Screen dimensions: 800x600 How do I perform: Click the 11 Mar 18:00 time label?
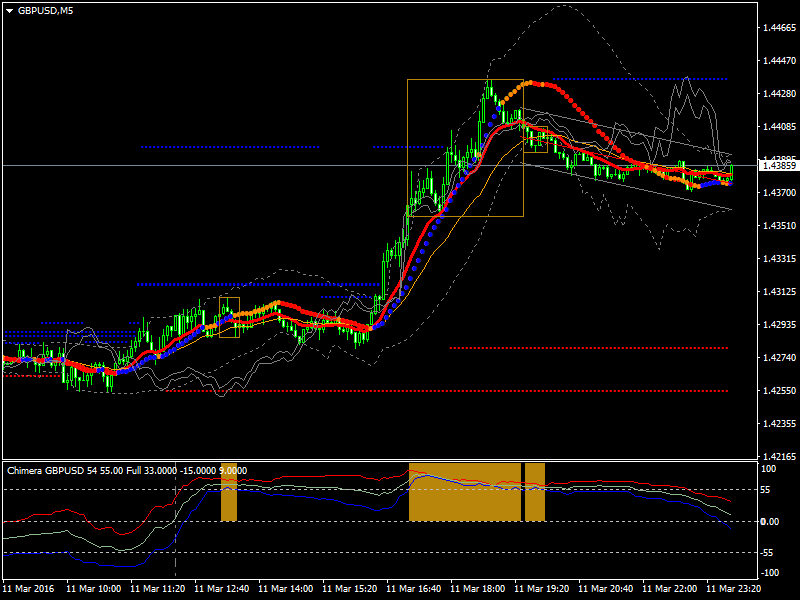click(x=478, y=589)
